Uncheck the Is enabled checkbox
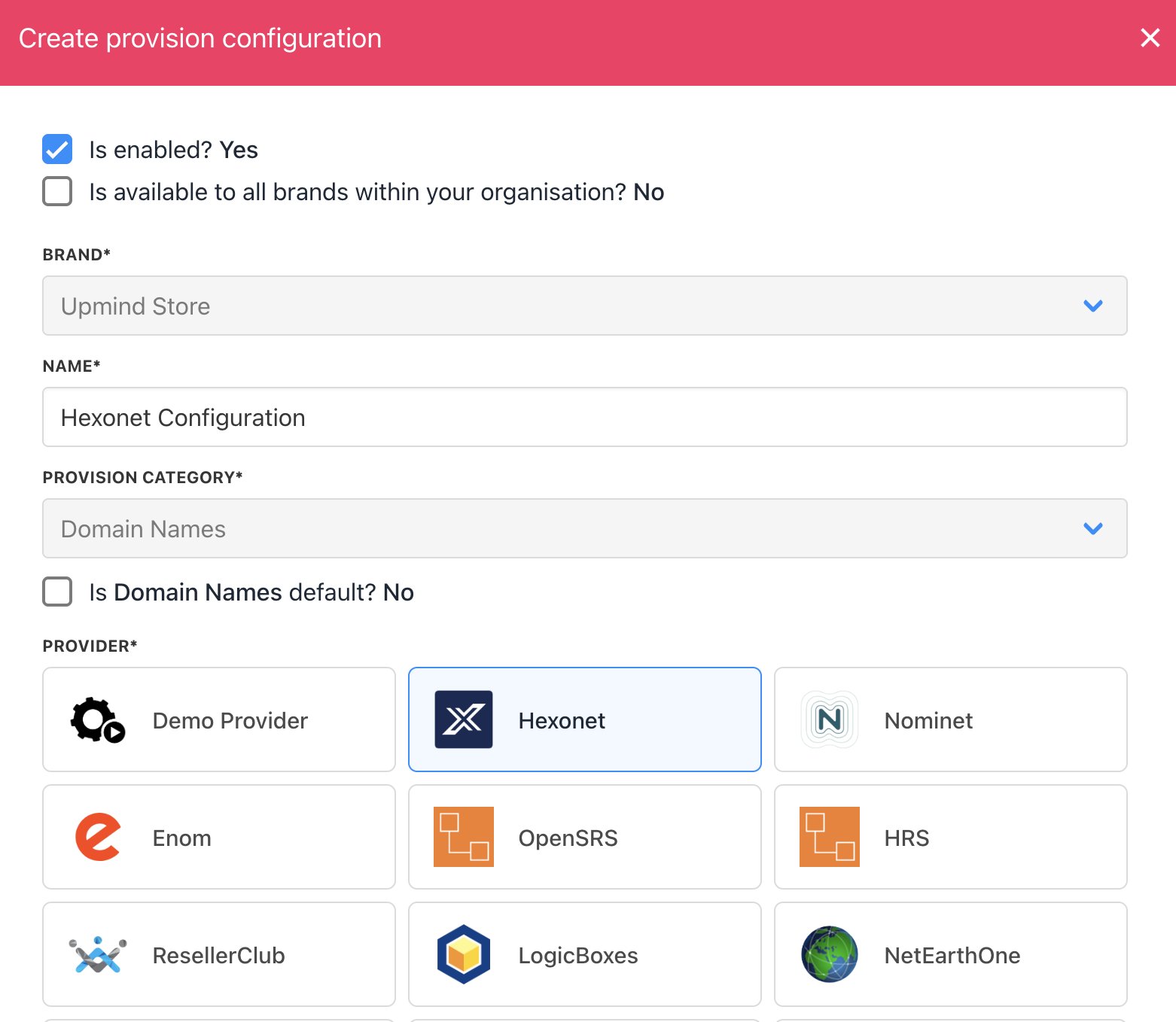Viewport: 1176px width, 1022px height. [x=57, y=149]
